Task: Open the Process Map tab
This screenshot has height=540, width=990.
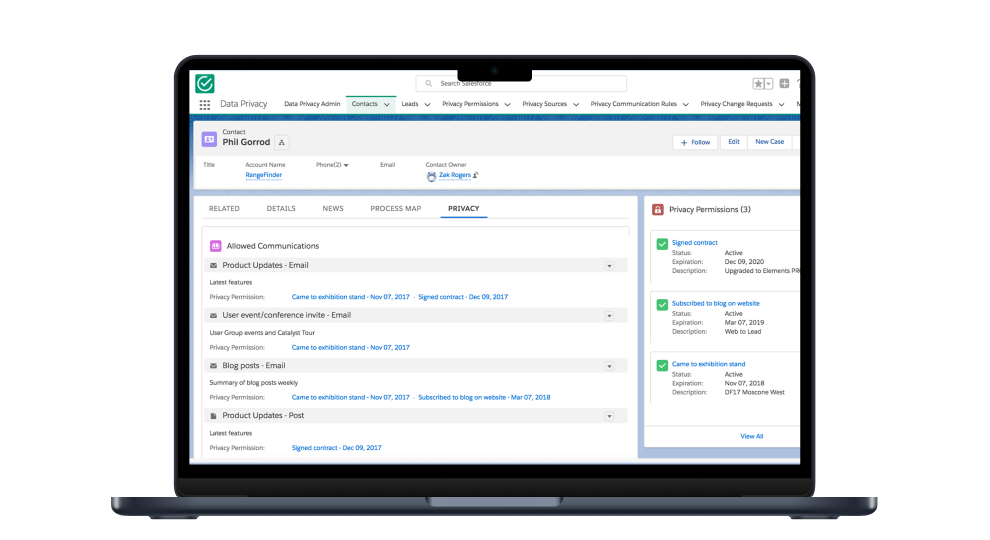Action: click(x=395, y=208)
